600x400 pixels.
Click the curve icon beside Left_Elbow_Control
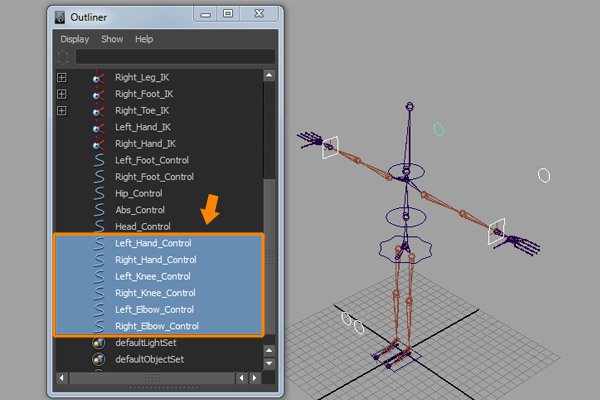coord(99,310)
